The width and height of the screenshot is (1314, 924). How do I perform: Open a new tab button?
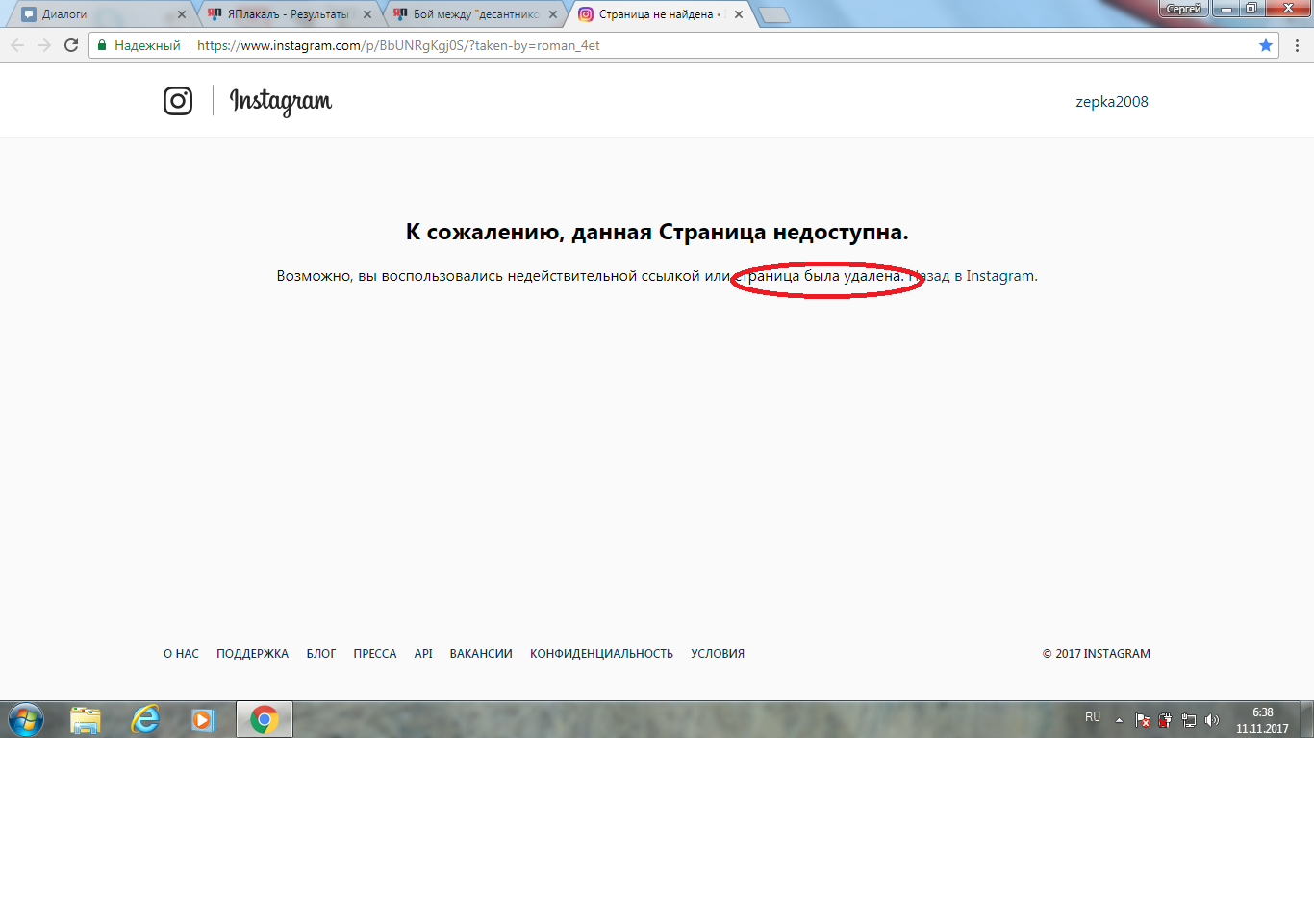click(774, 14)
